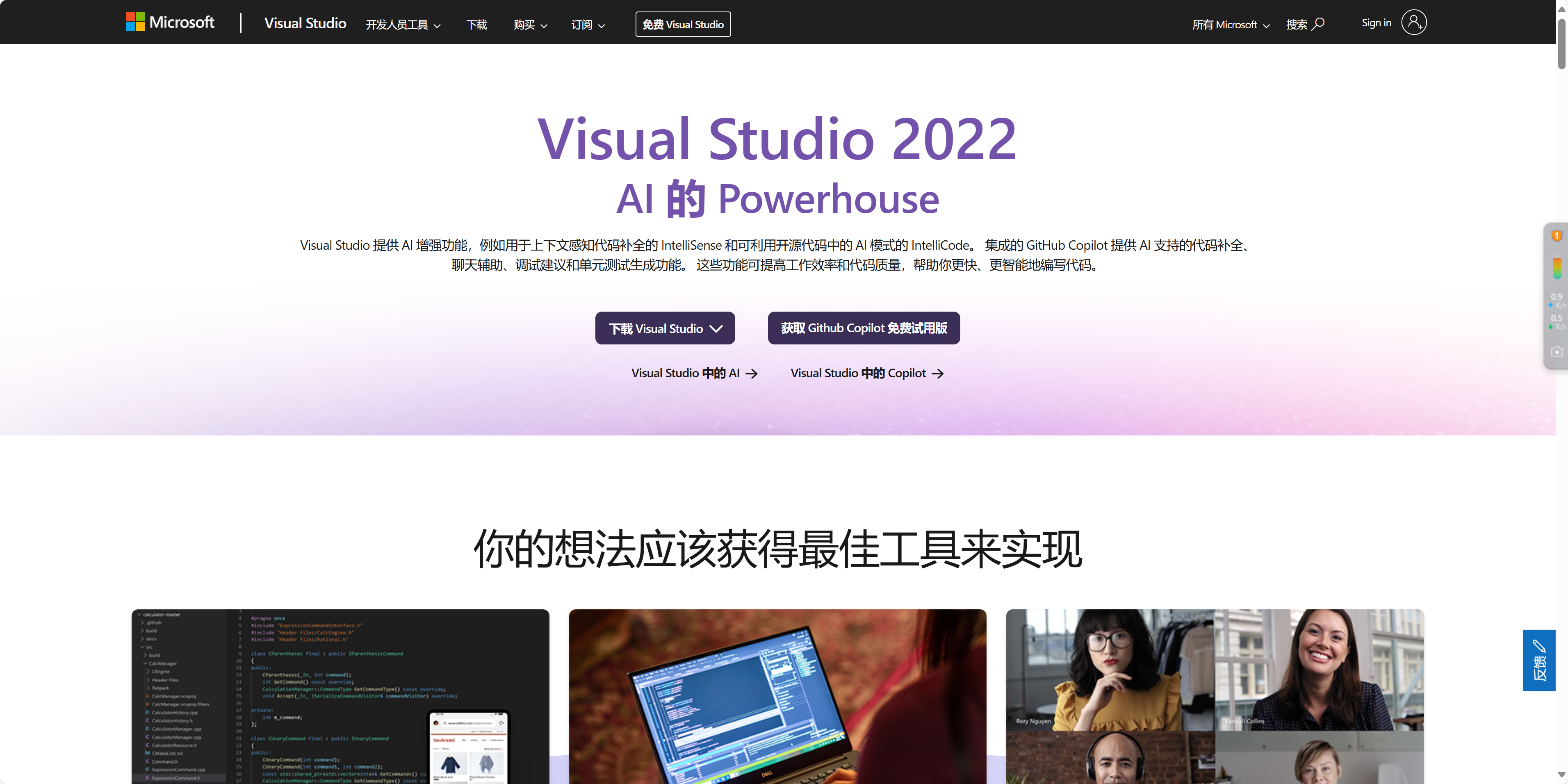This screenshot has height=784, width=1568.
Task: Click arrow beside Visual Studio 中的 Copilot
Action: pos(938,374)
